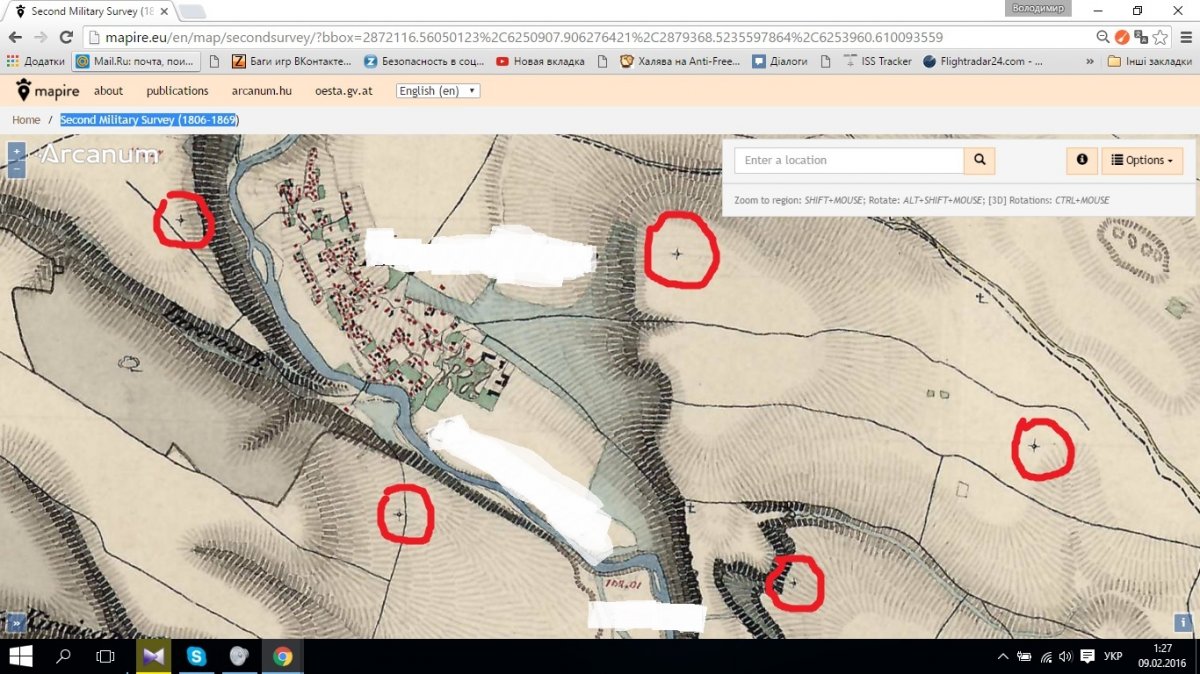Switch the УКР keyboard language indicator
Image resolution: width=1200 pixels, height=674 pixels.
point(1112,657)
